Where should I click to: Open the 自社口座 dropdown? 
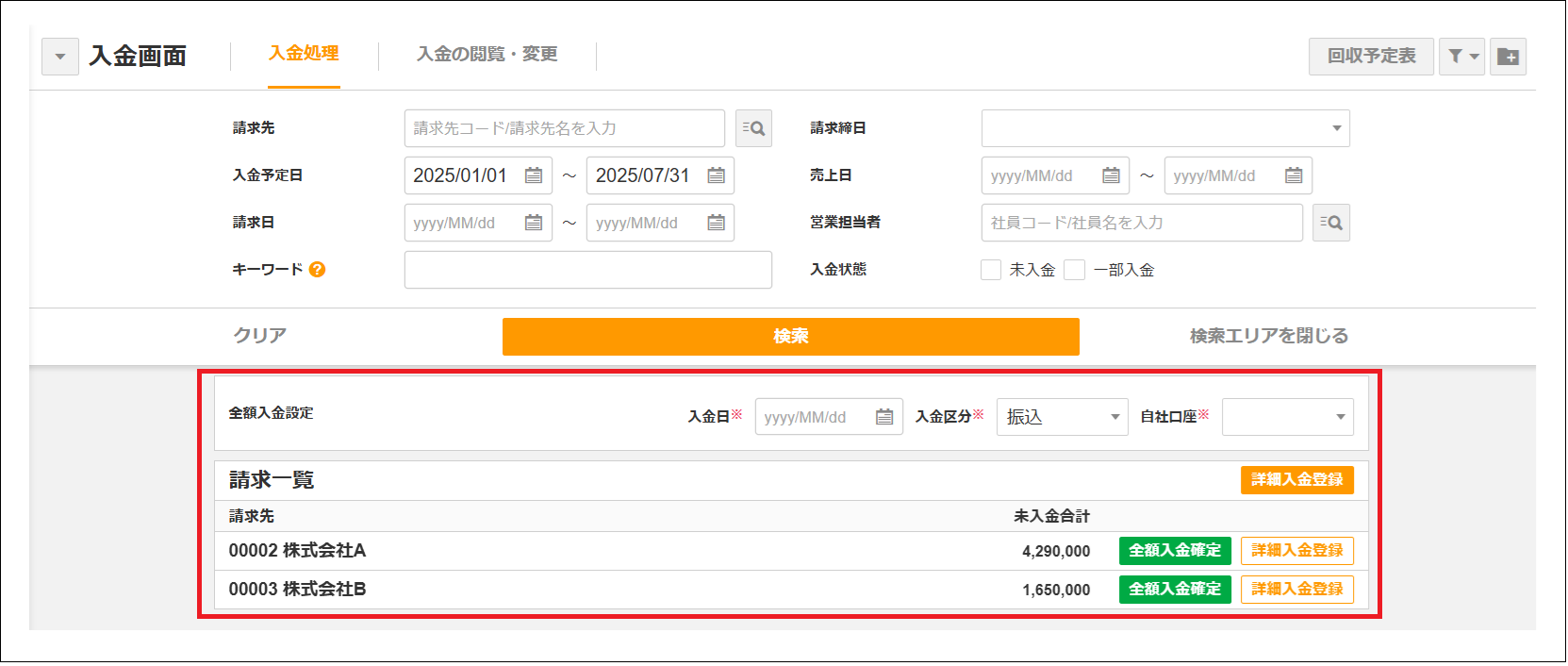[1287, 417]
